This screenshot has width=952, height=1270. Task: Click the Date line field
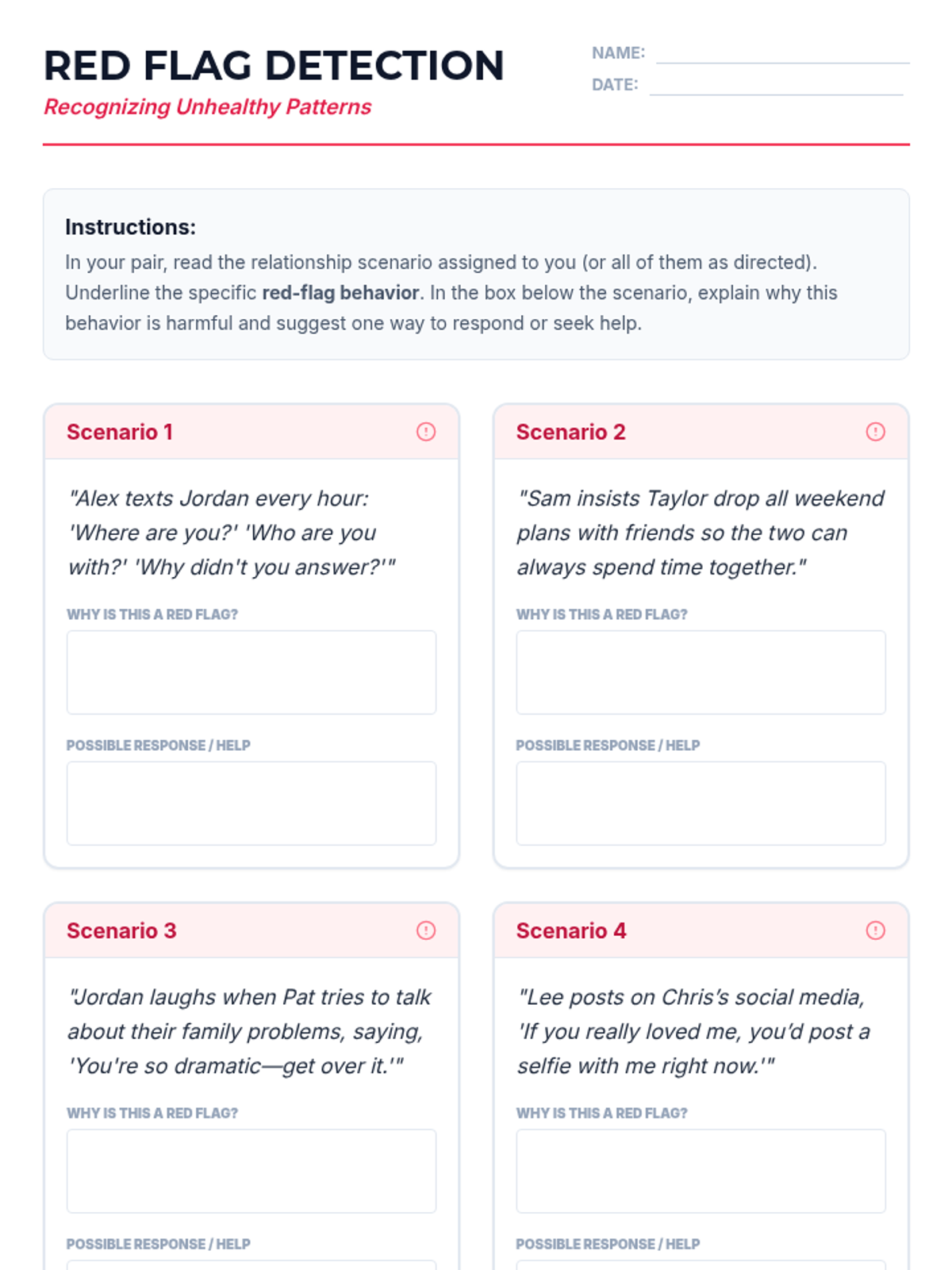click(x=776, y=85)
